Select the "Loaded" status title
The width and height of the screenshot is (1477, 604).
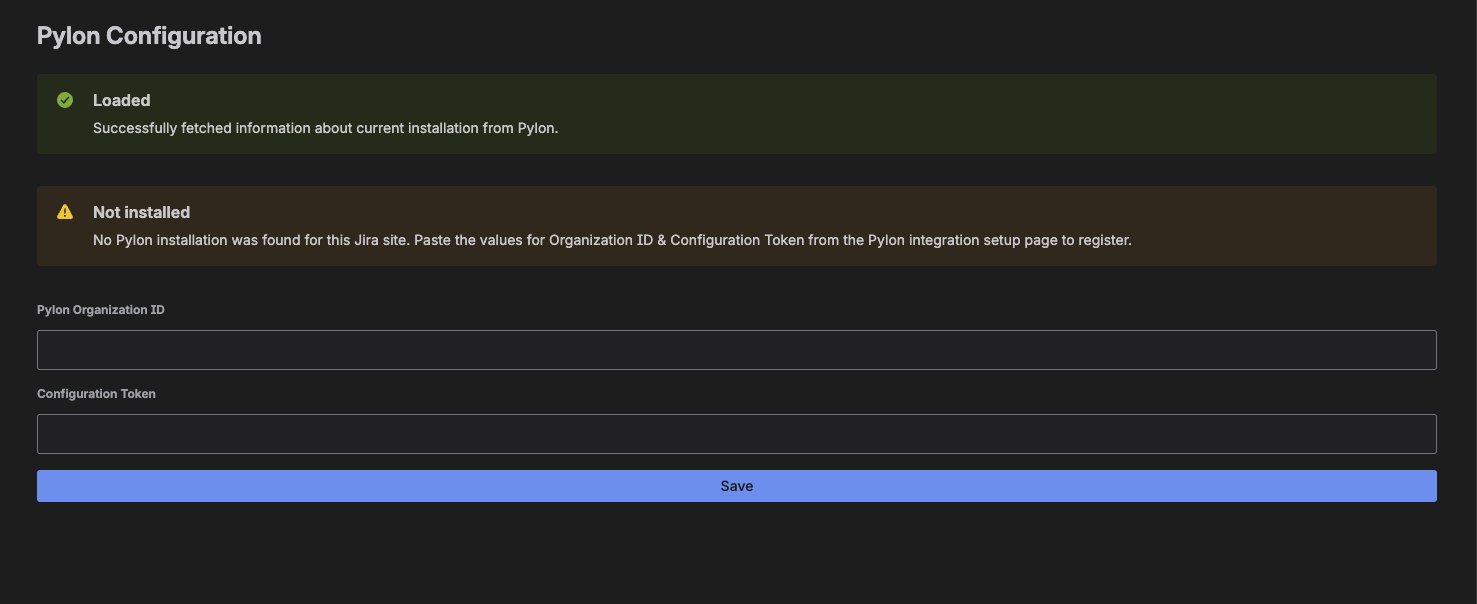pos(121,100)
